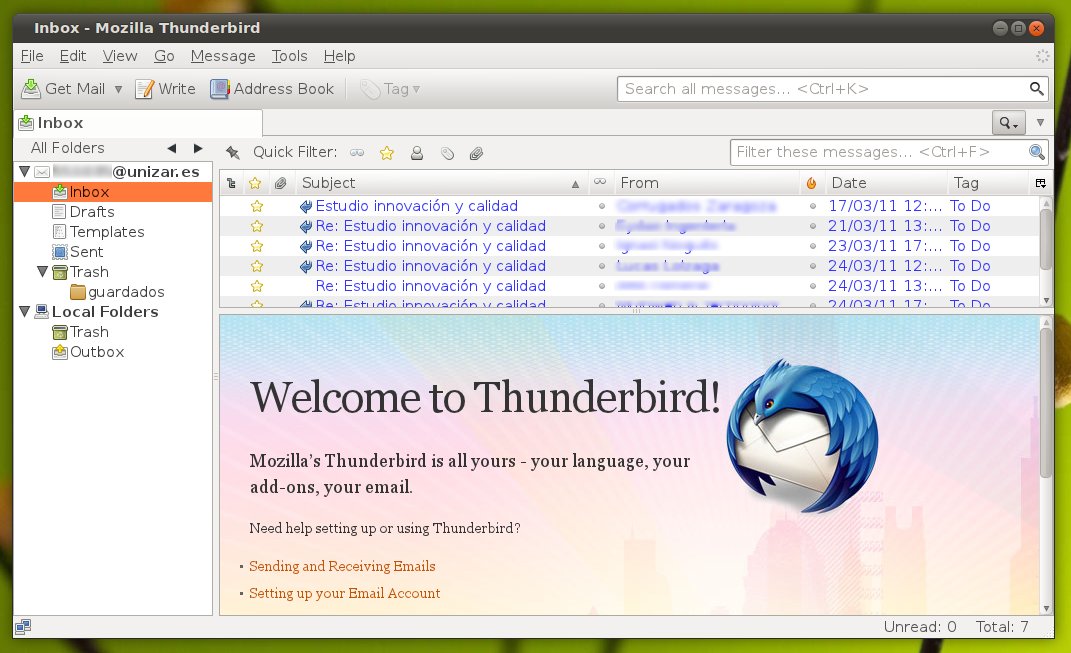Viewport: 1071px width, 653px height.
Task: Open message dated 24/03/11 13:...
Action: coord(629,286)
